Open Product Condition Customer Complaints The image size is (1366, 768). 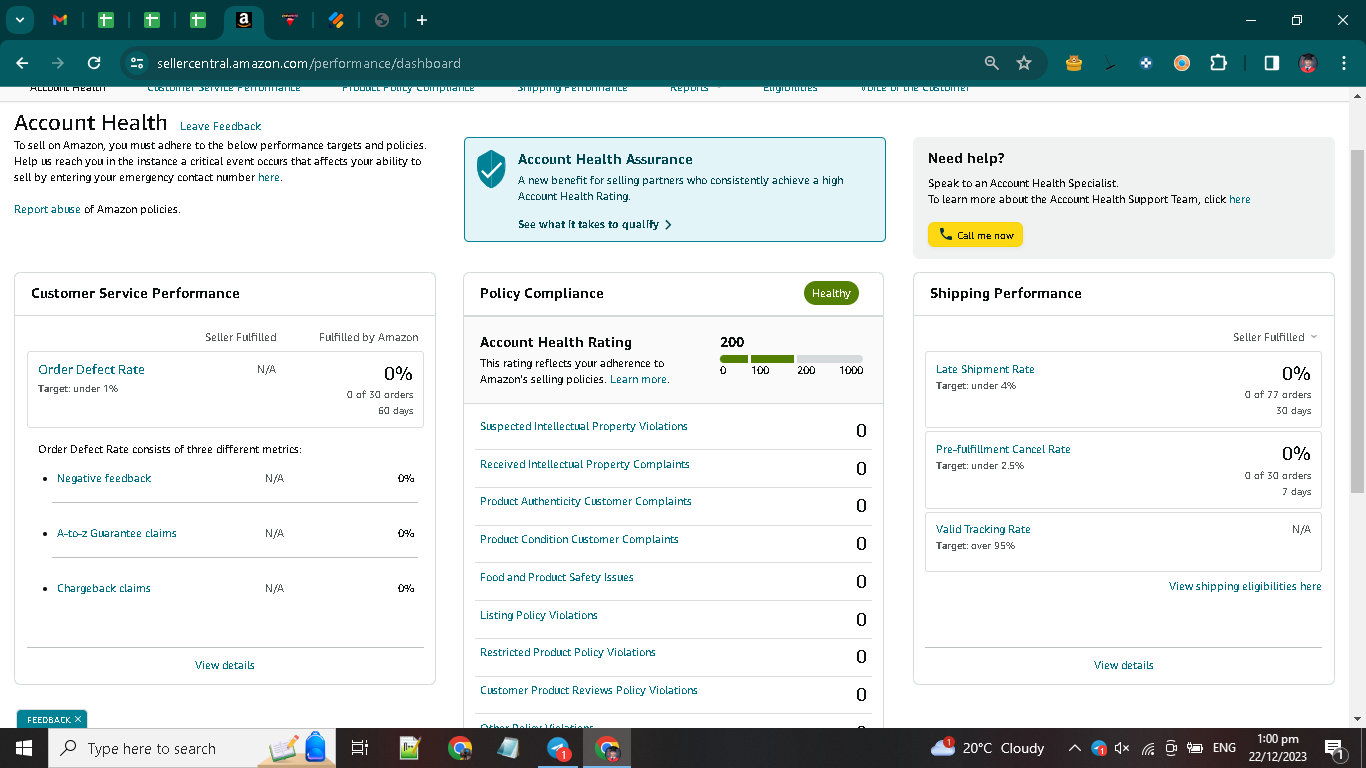coord(579,539)
